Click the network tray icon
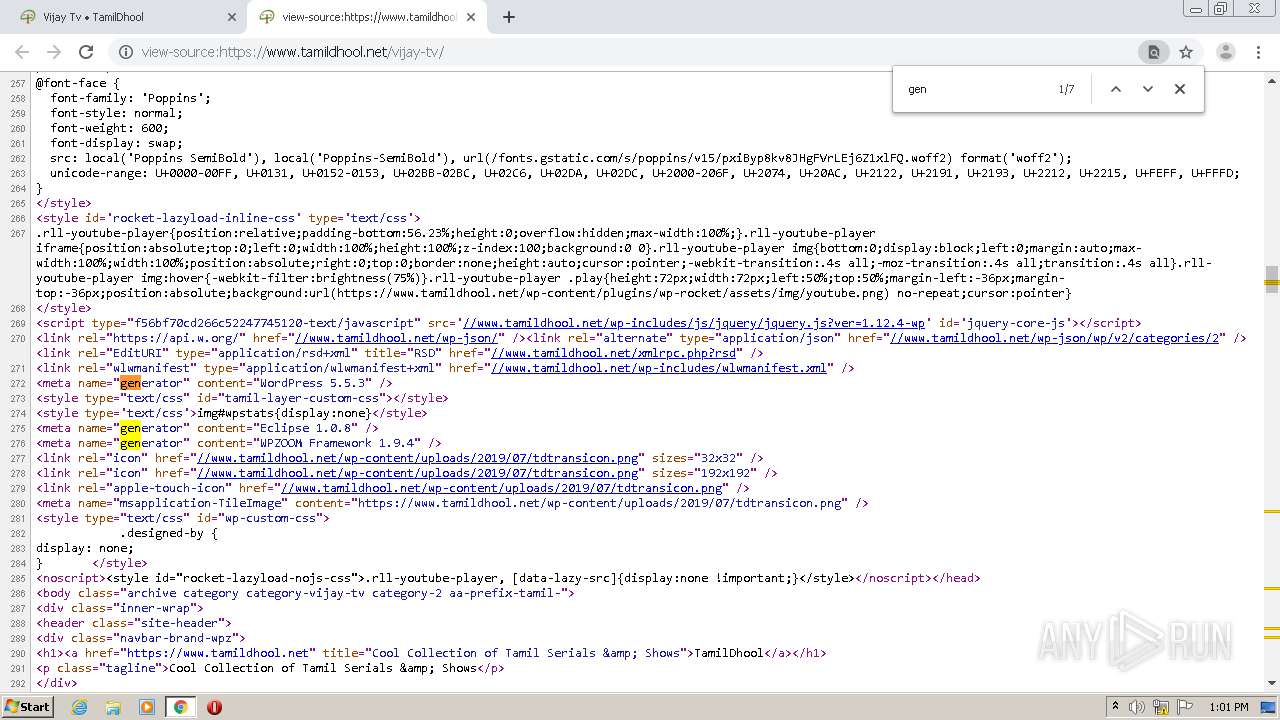Image resolution: width=1280 pixels, height=720 pixels. point(1161,707)
